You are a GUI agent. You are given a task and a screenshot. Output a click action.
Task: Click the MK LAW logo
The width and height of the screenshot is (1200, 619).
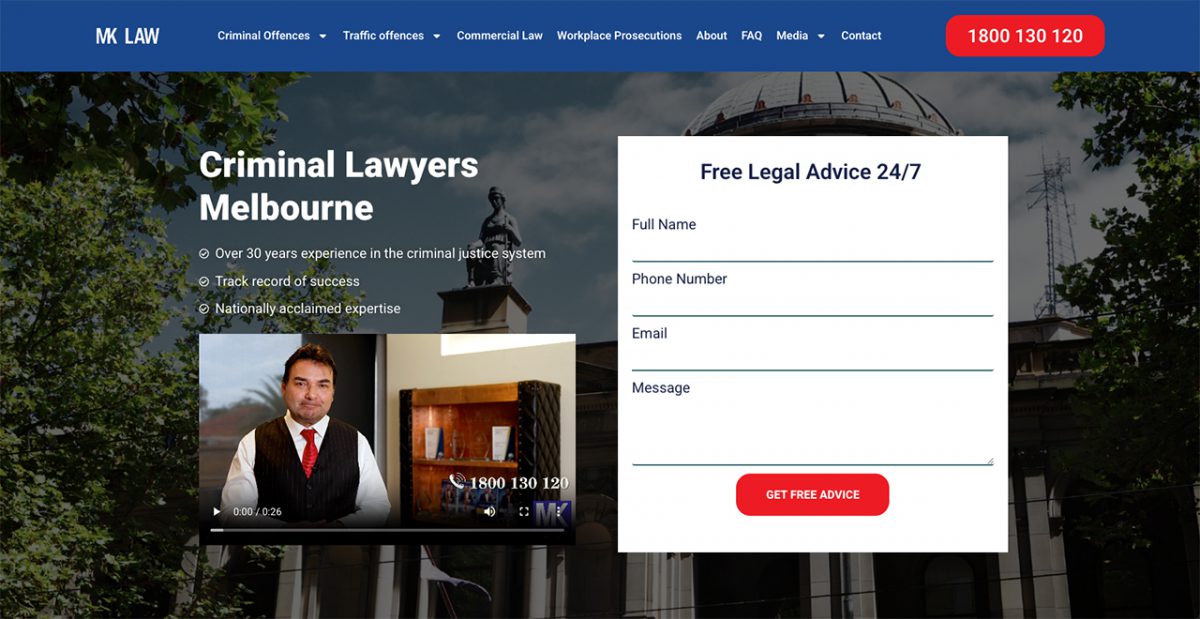tap(128, 36)
